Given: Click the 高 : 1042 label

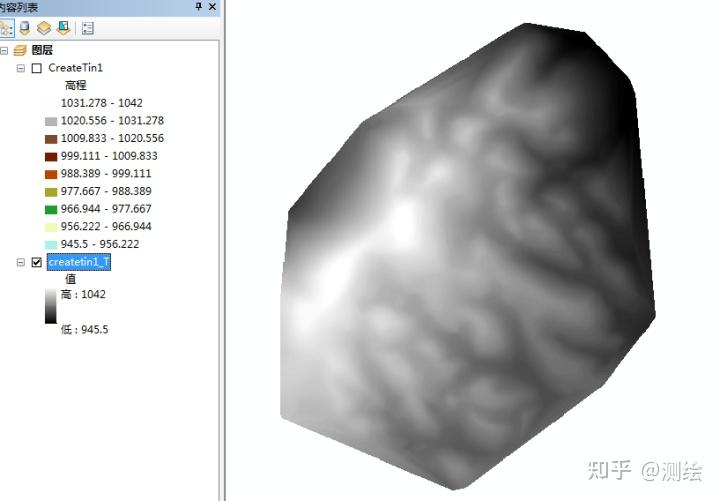Looking at the screenshot, I should pos(83,294).
